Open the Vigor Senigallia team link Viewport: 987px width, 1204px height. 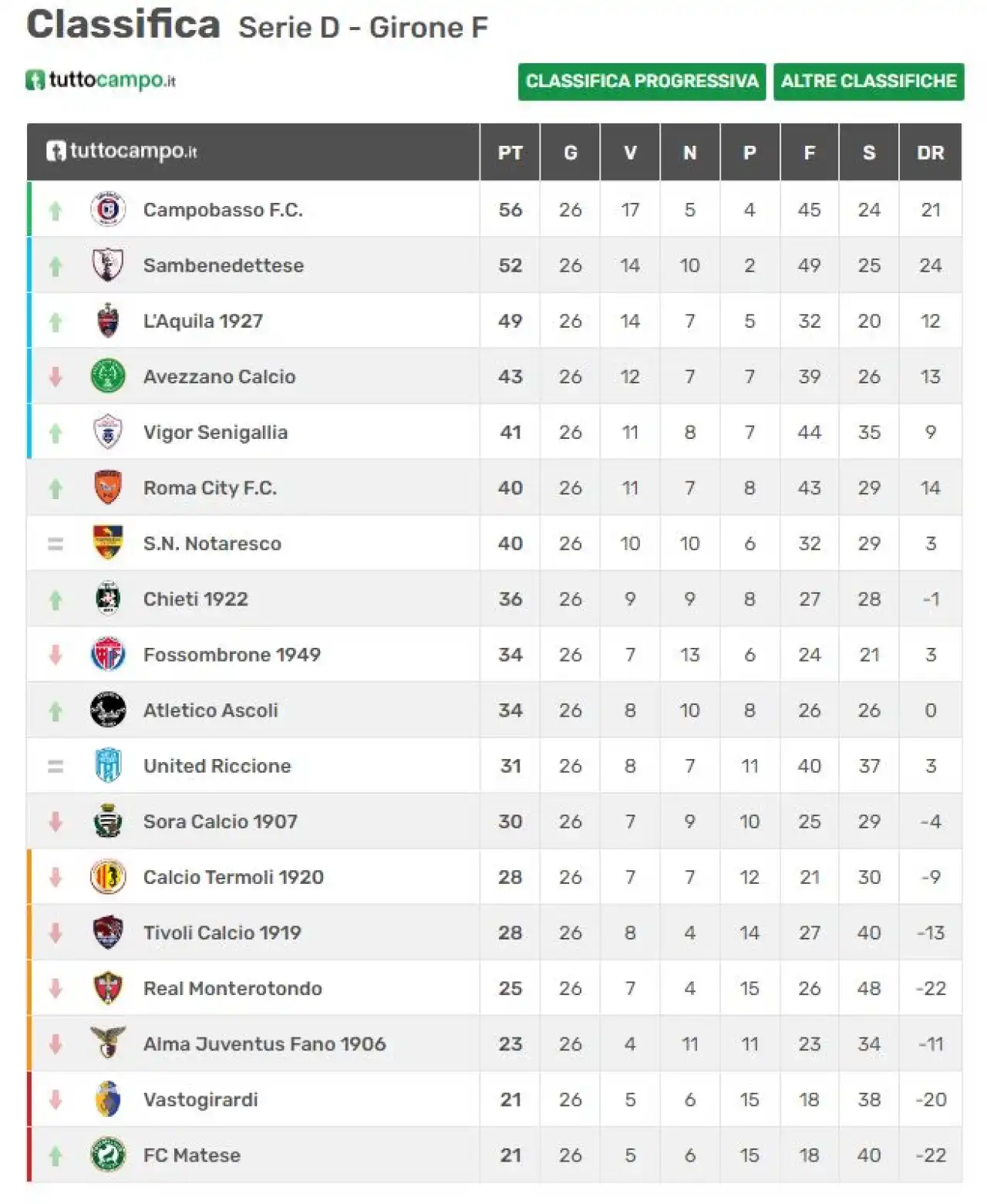[x=215, y=432]
